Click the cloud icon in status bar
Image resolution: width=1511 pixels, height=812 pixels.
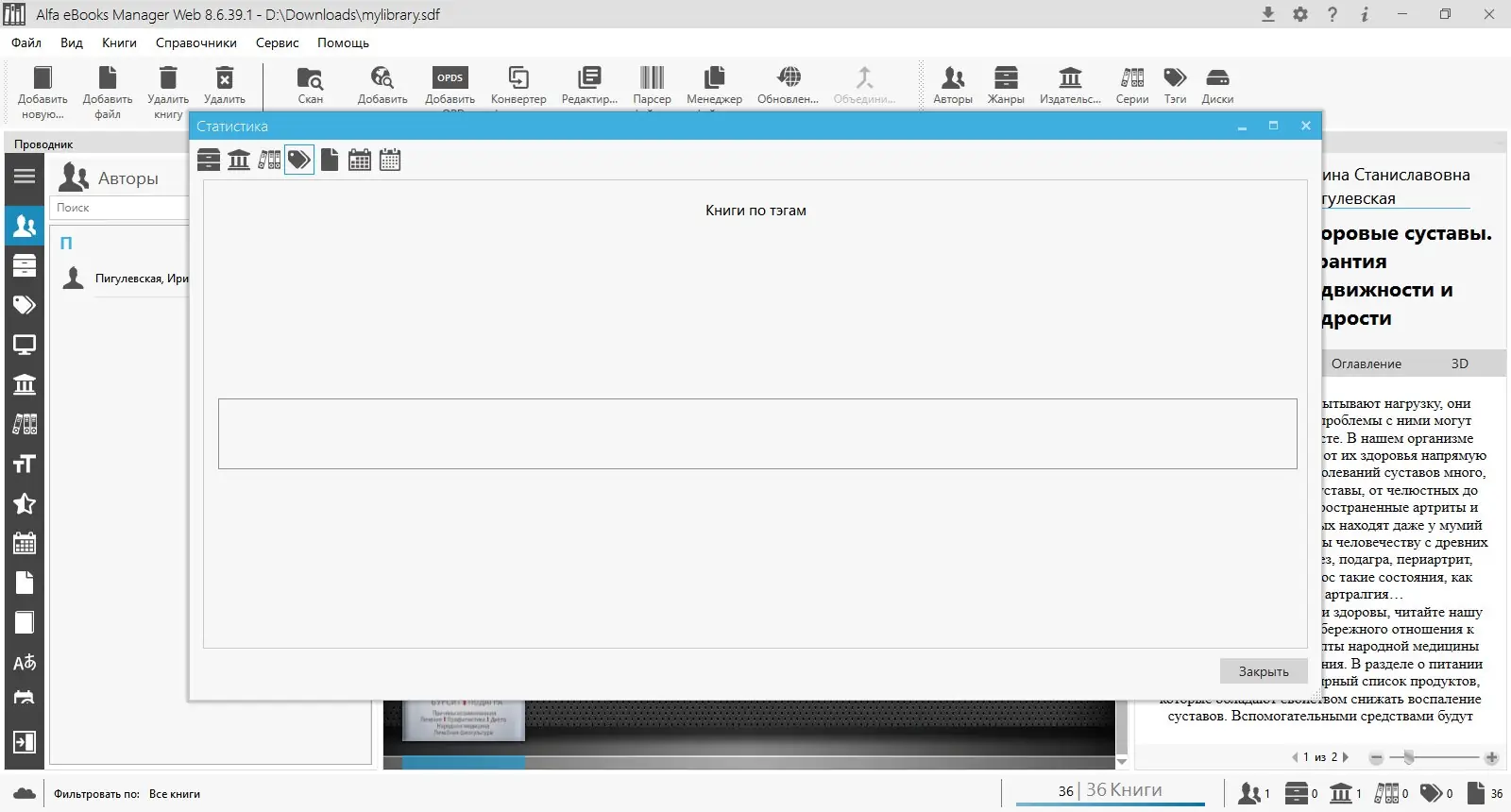click(x=25, y=793)
